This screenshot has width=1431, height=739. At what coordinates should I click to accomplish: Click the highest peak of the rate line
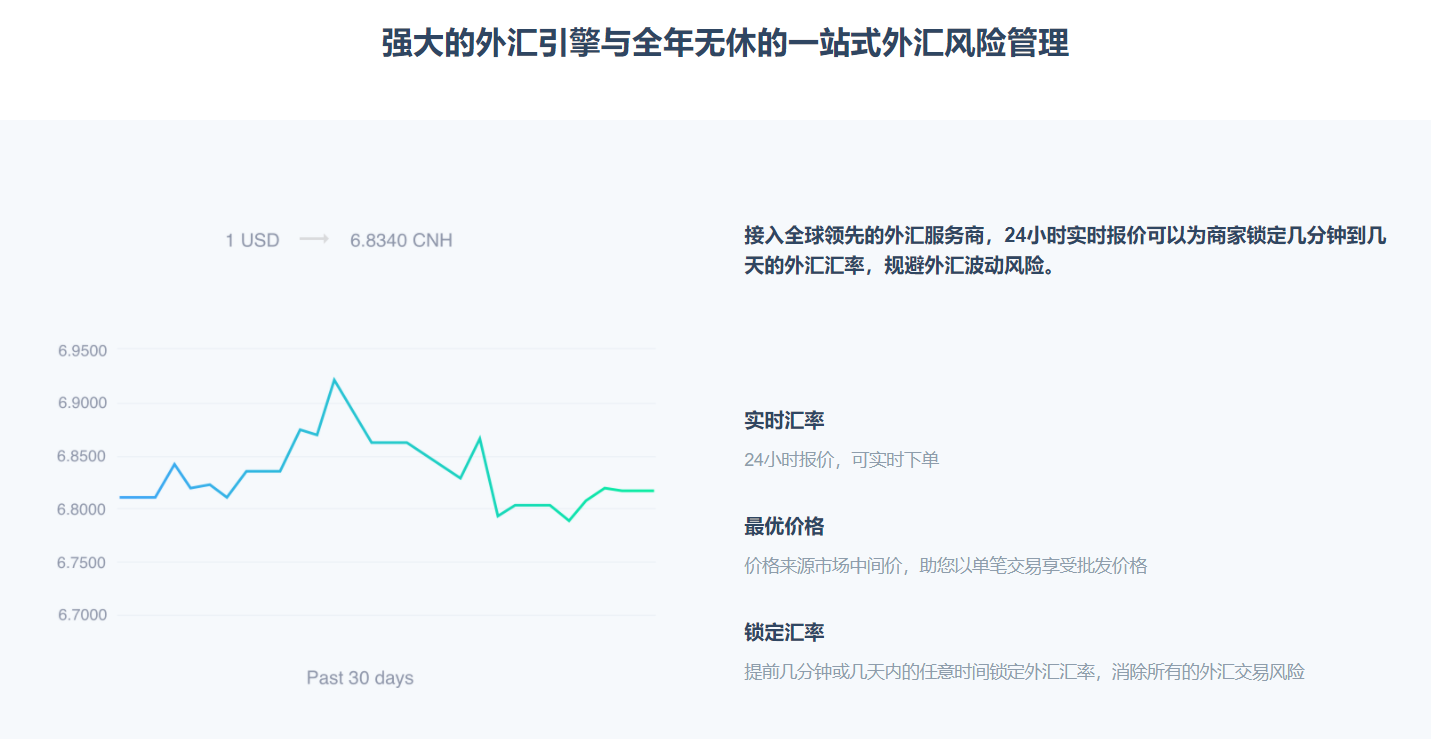coord(334,380)
